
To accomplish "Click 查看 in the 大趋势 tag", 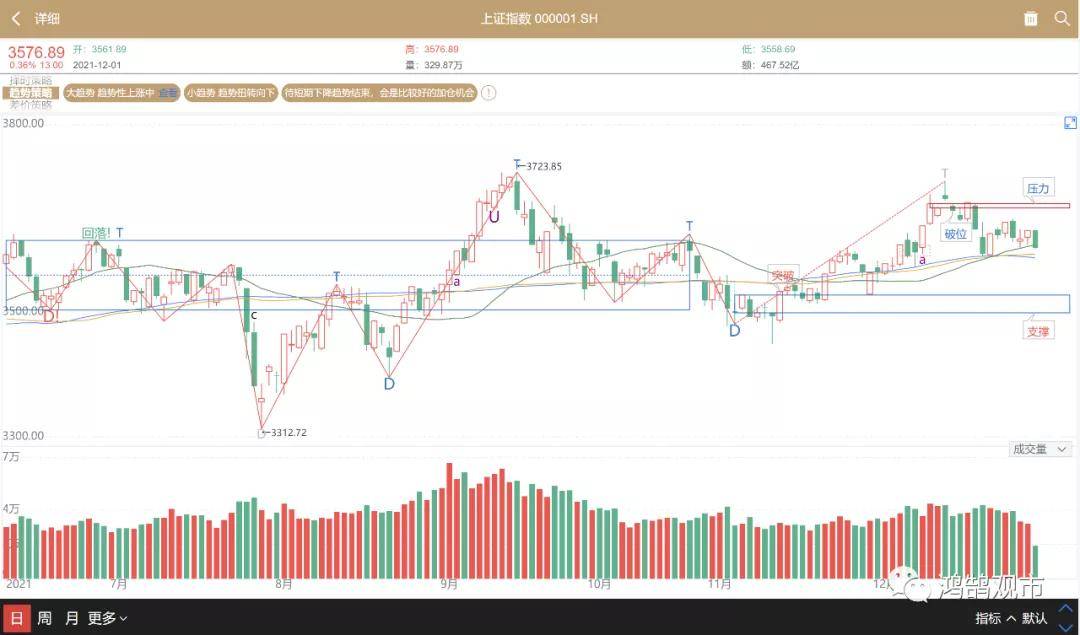I will point(168,93).
